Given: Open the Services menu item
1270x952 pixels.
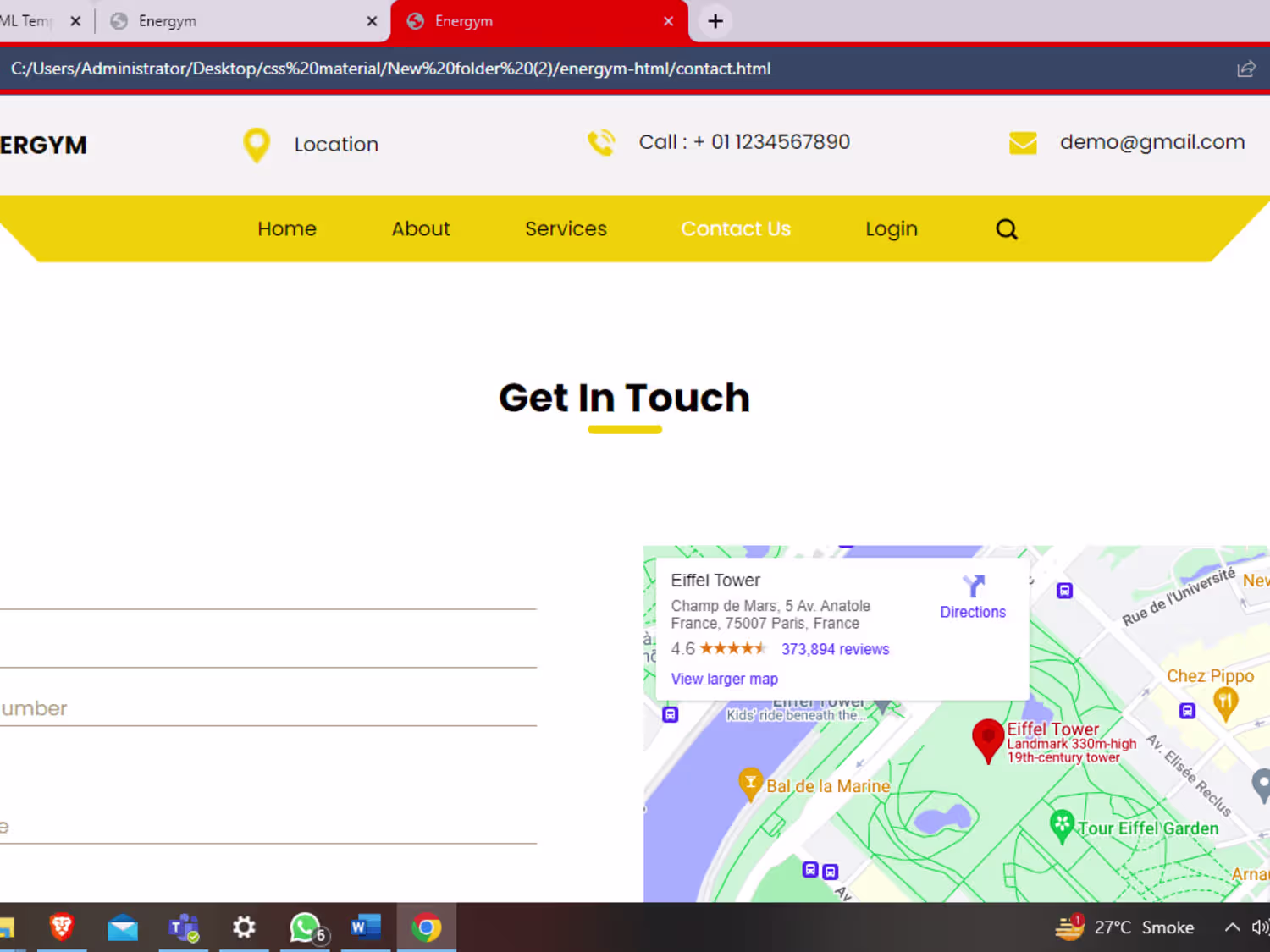Looking at the screenshot, I should pyautogui.click(x=566, y=229).
